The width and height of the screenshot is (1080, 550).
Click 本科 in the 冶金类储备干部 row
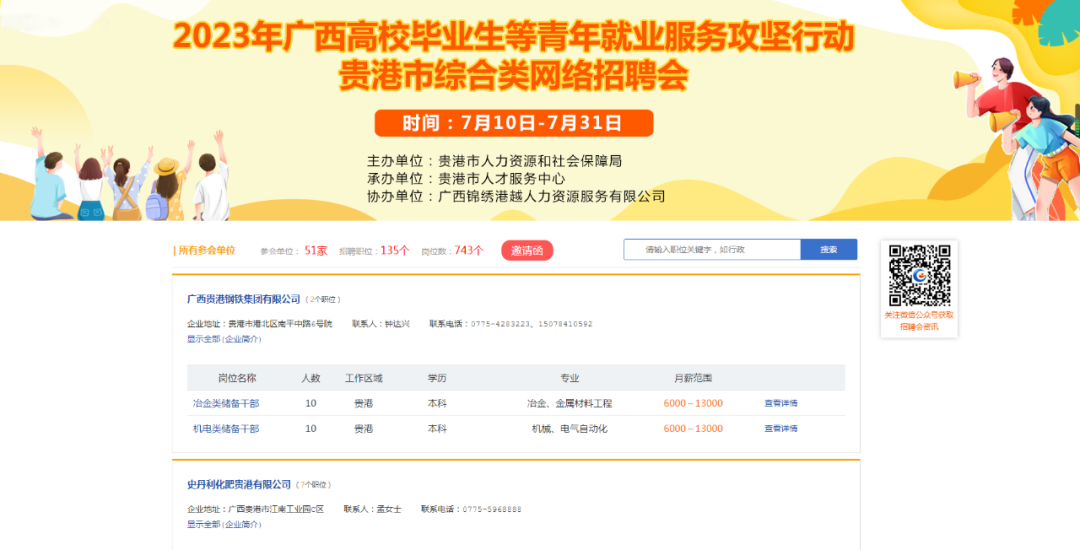click(437, 403)
